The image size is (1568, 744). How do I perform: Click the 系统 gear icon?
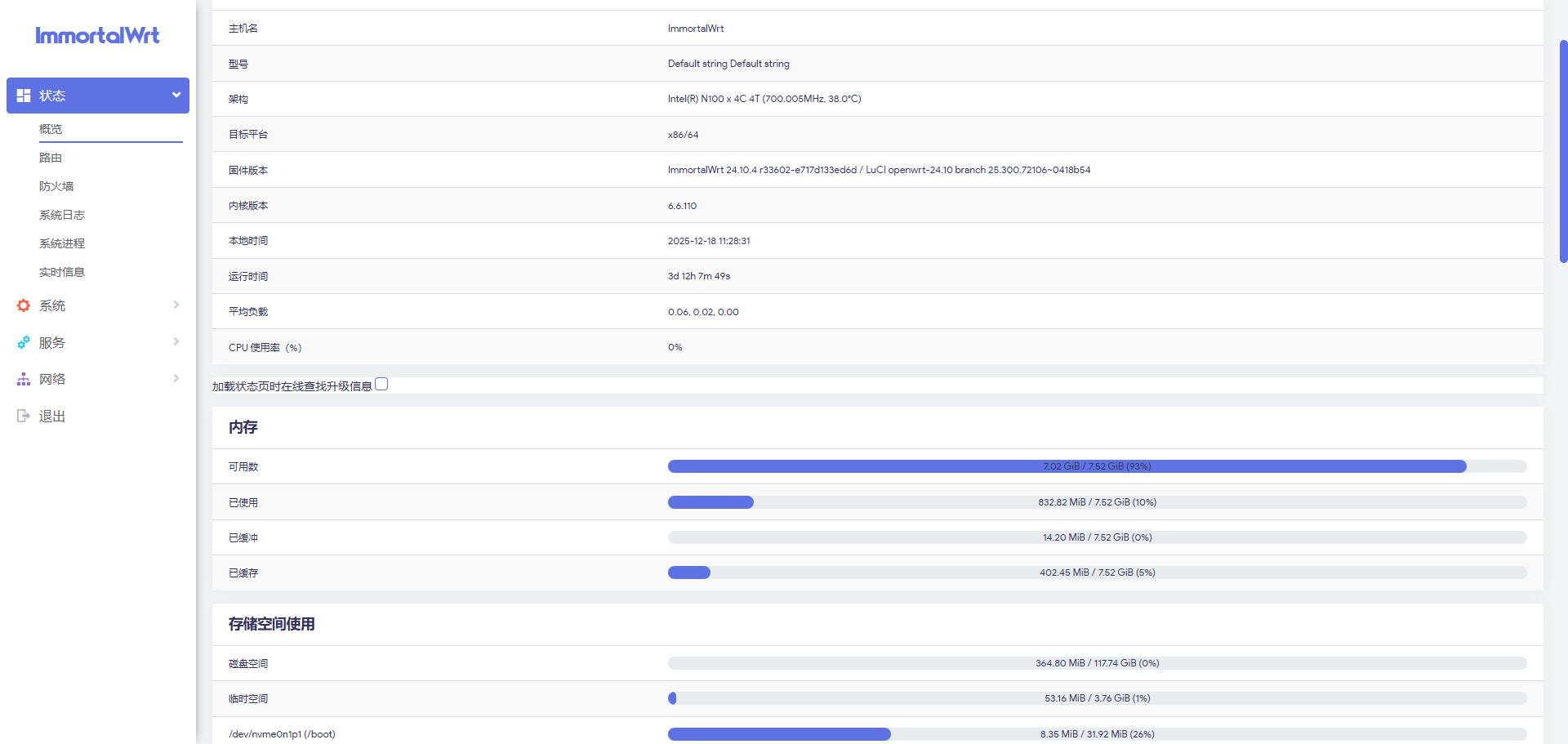(x=24, y=305)
